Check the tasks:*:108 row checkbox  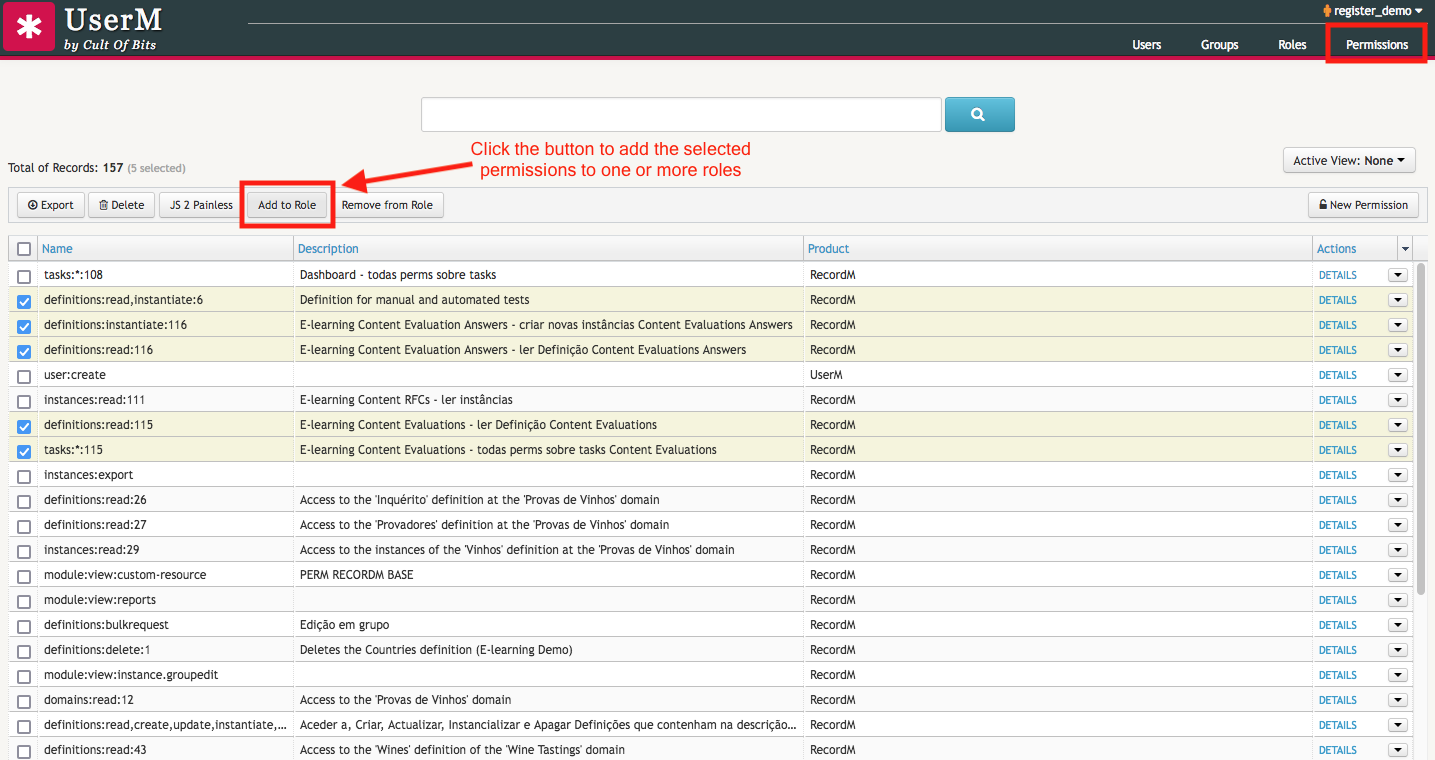pyautogui.click(x=24, y=276)
